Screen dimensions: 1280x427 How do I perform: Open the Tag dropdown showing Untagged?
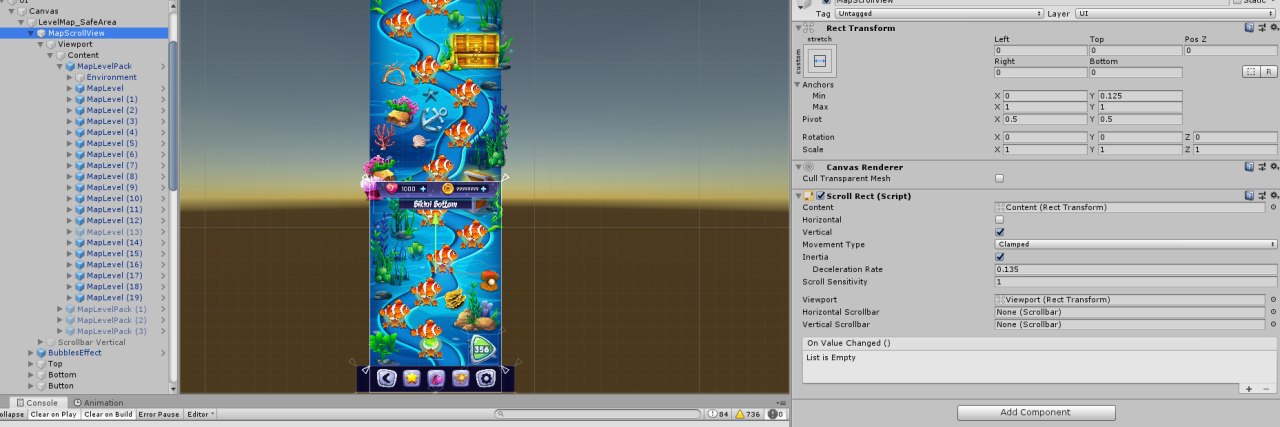pos(939,14)
